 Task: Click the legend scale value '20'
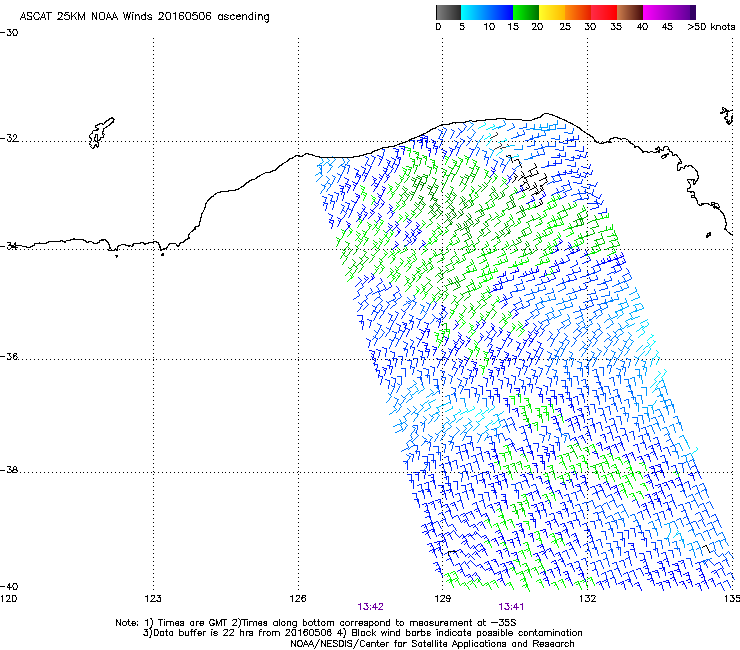[x=537, y=27]
